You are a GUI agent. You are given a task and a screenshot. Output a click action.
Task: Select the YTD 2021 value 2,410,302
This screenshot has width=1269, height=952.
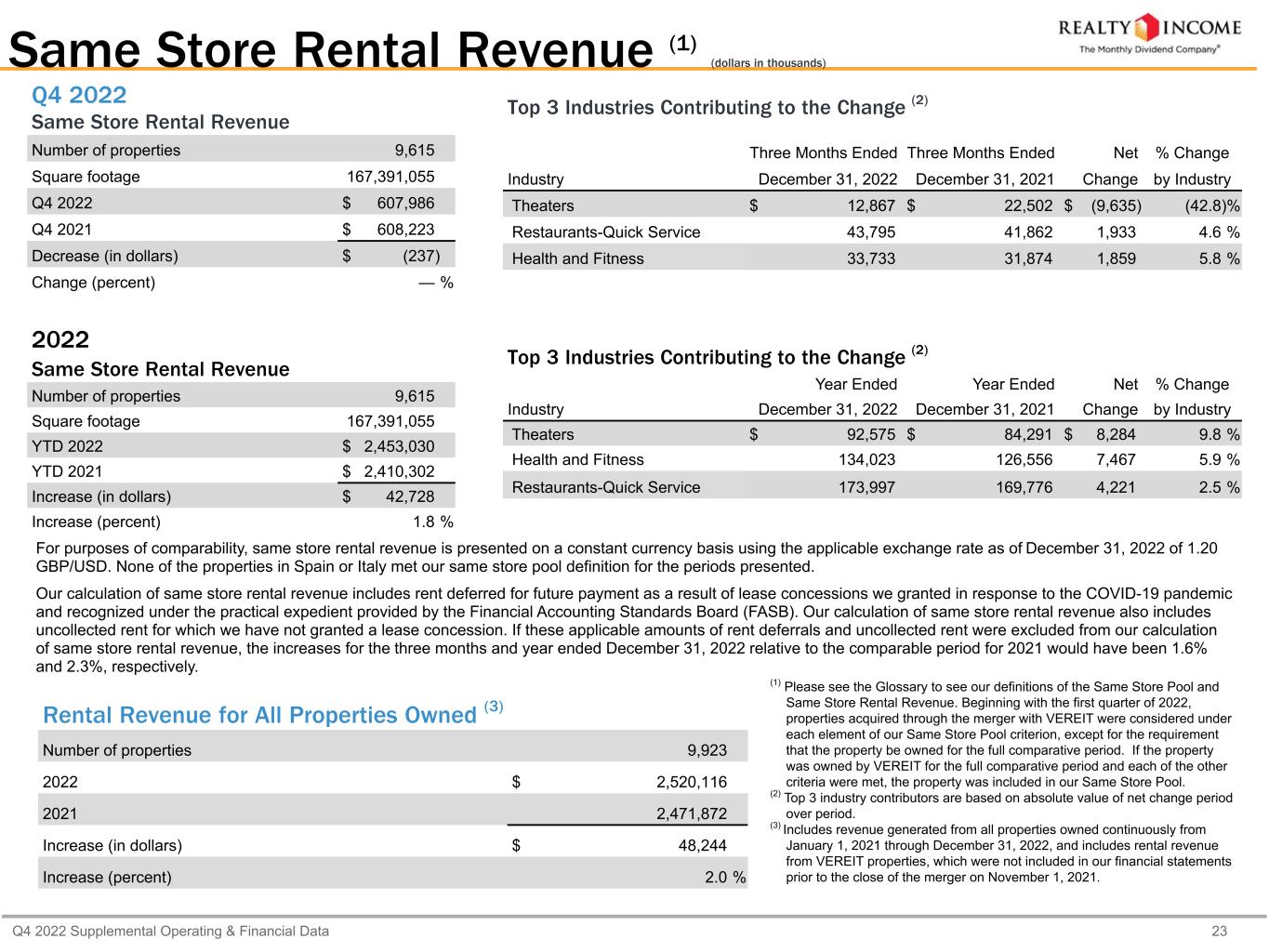coord(398,471)
